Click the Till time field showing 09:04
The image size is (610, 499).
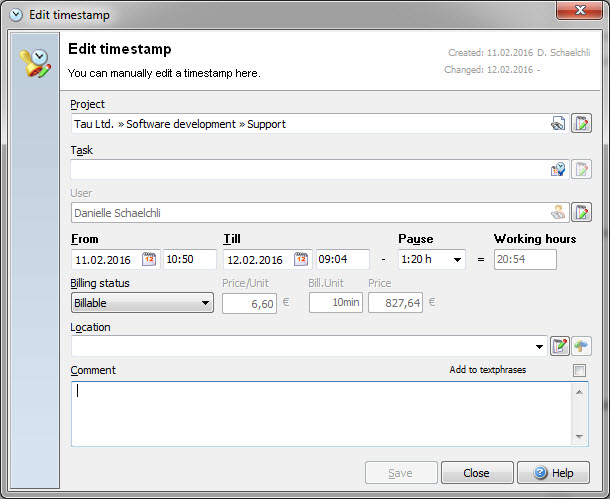point(342,259)
